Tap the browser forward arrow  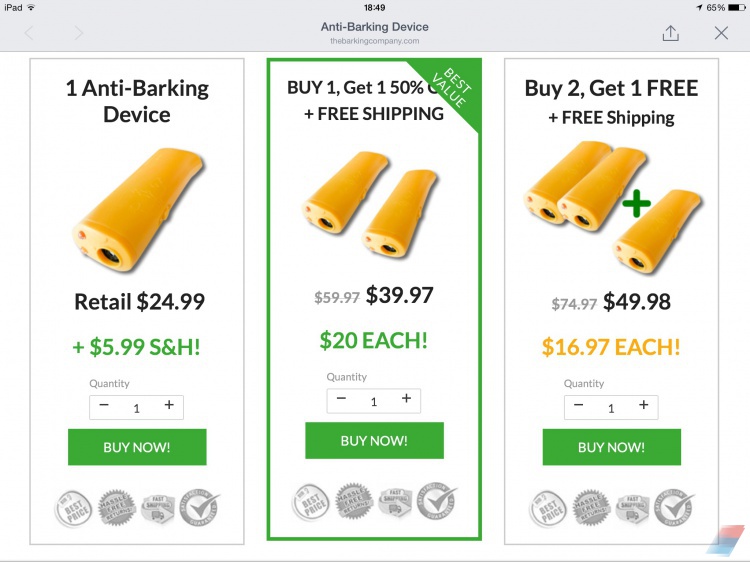coord(78,33)
